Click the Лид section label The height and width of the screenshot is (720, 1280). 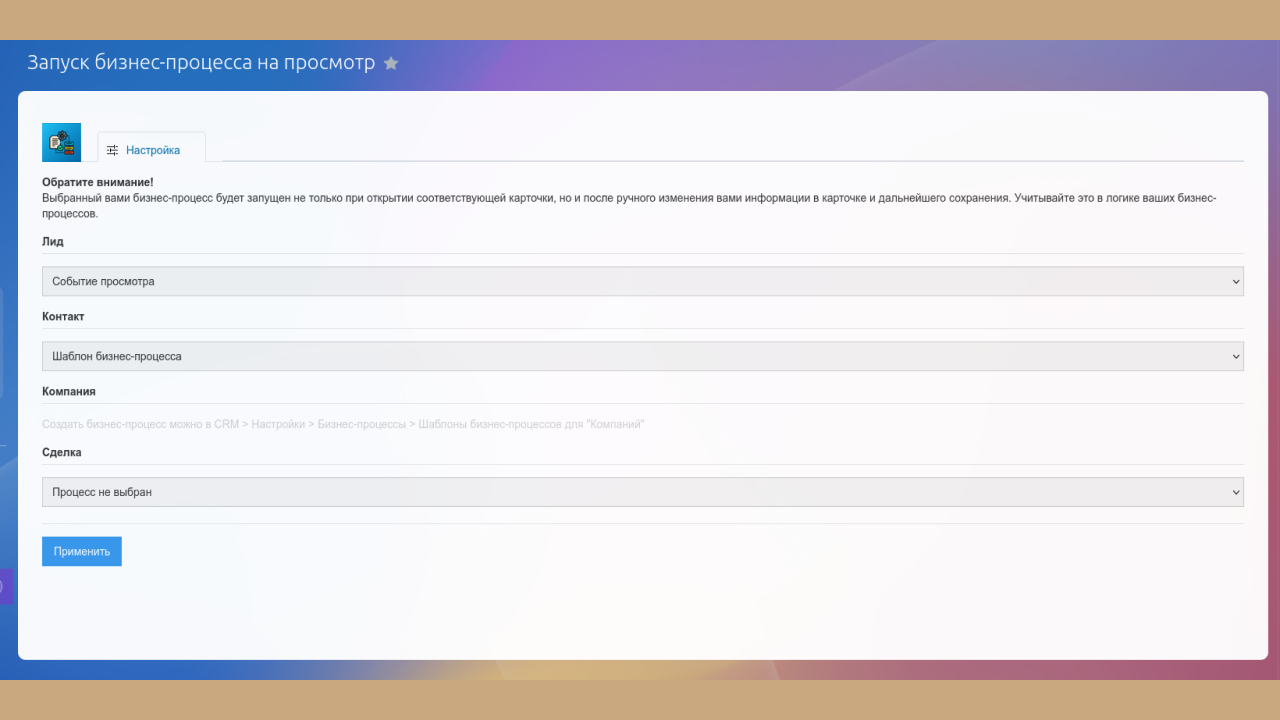pyautogui.click(x=53, y=241)
